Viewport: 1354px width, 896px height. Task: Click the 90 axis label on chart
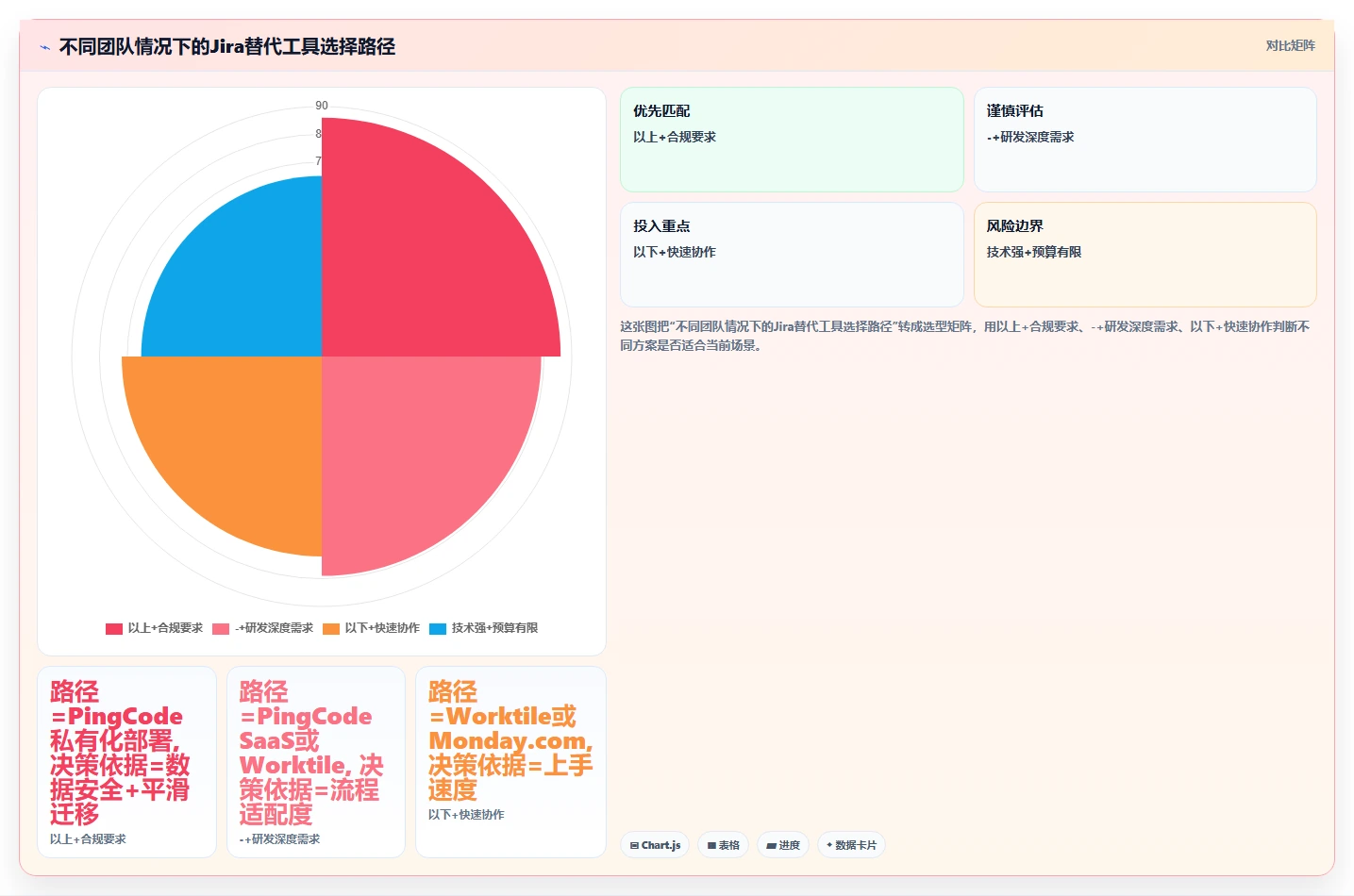tap(322, 106)
